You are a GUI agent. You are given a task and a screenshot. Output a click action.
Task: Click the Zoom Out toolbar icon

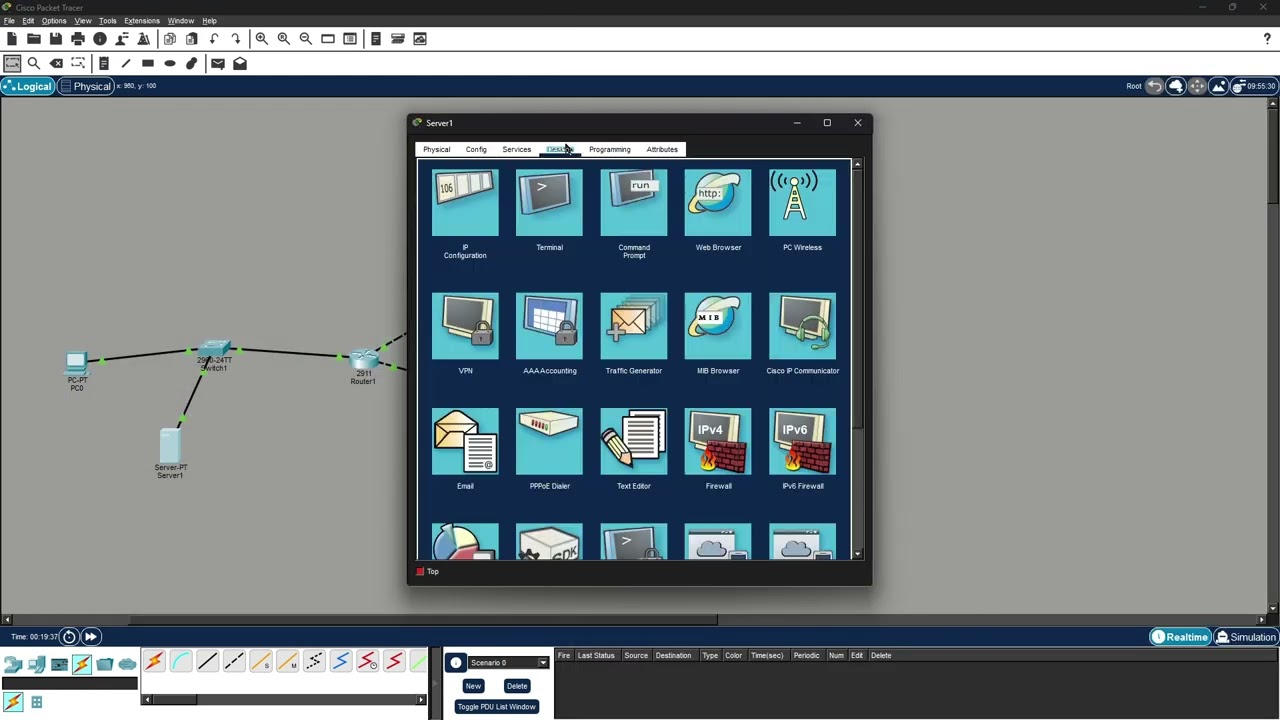(x=306, y=39)
